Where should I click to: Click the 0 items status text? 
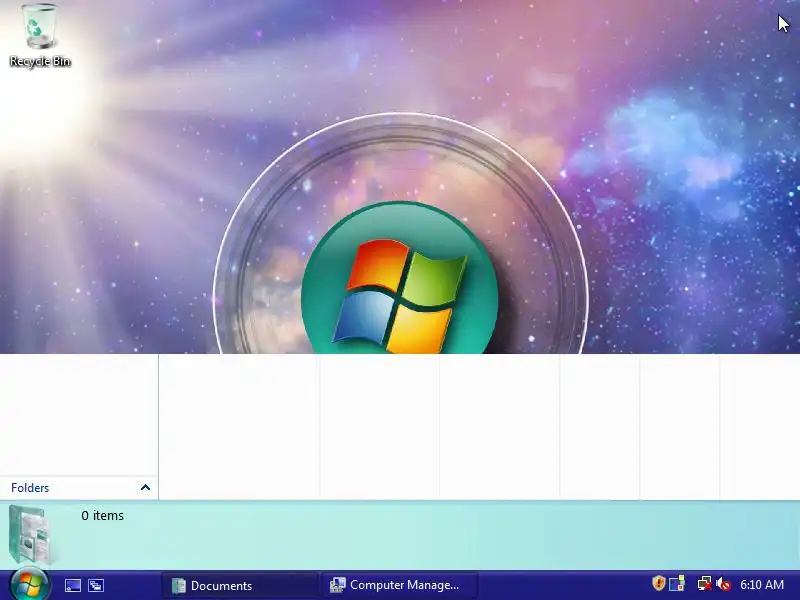103,515
